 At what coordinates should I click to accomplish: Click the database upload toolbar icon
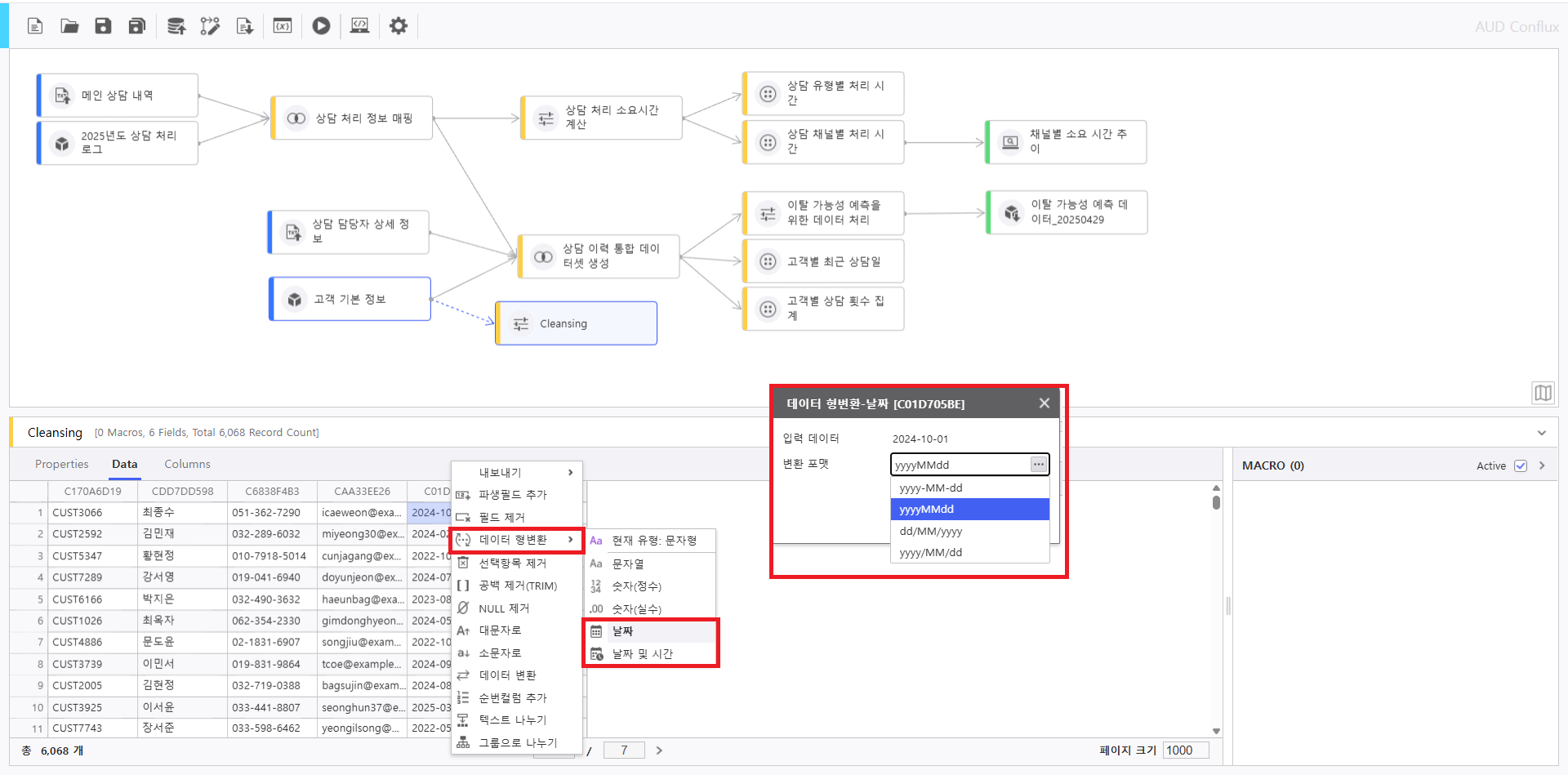point(176,26)
